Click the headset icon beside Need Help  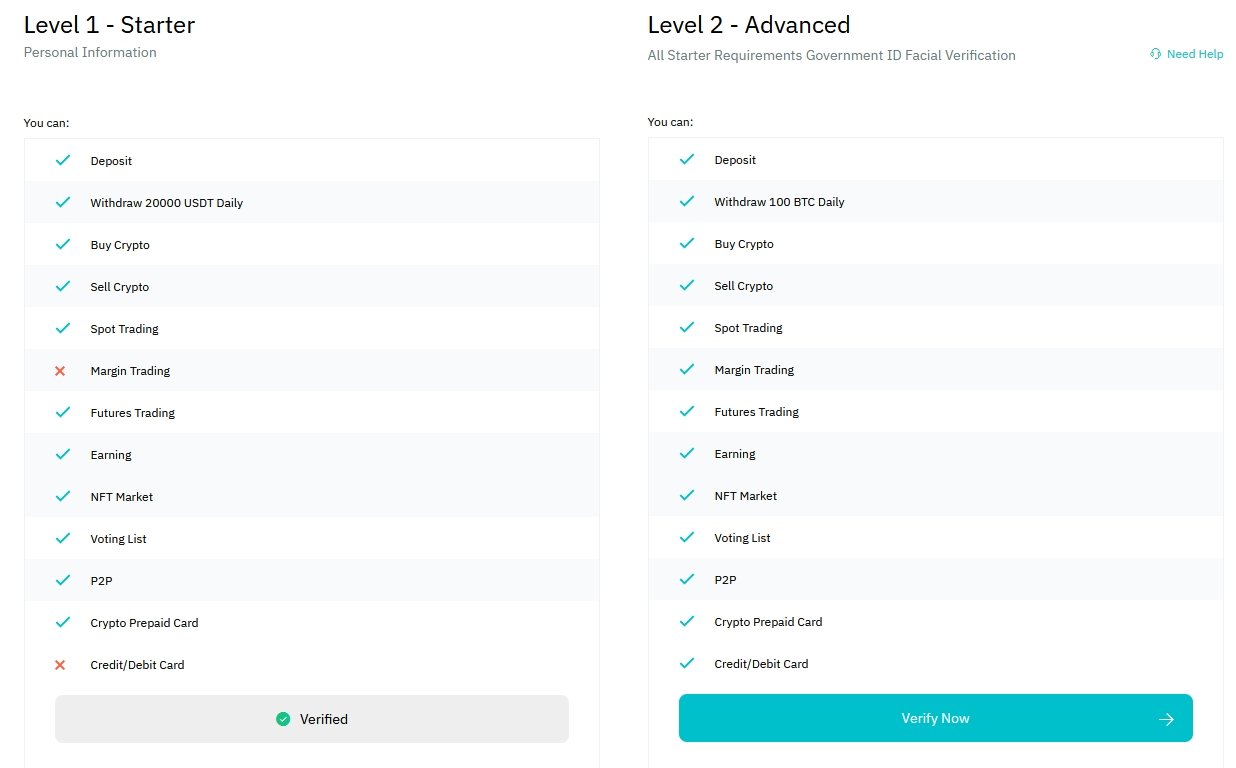coord(1156,54)
